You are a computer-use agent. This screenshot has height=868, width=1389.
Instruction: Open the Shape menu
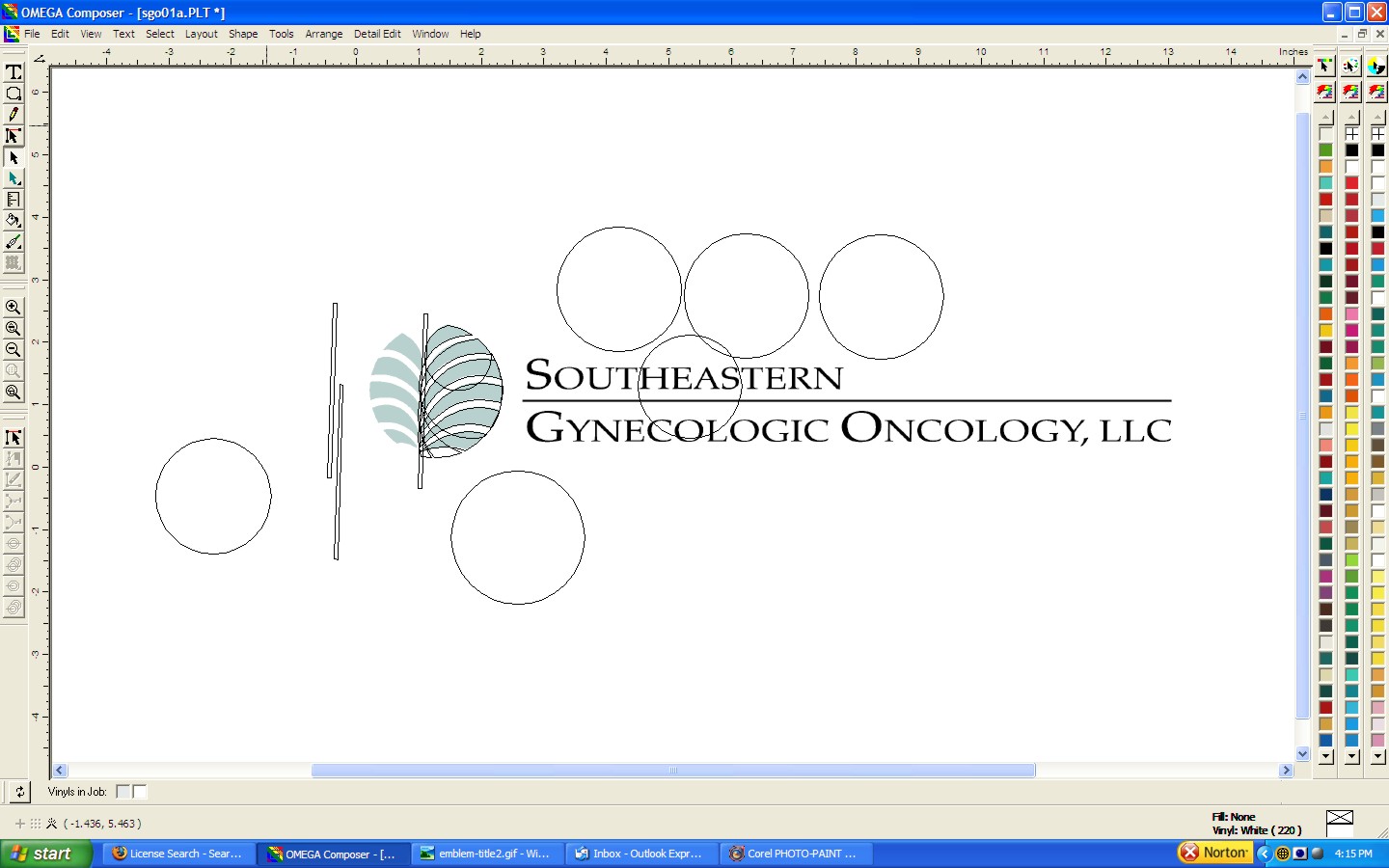coord(243,34)
